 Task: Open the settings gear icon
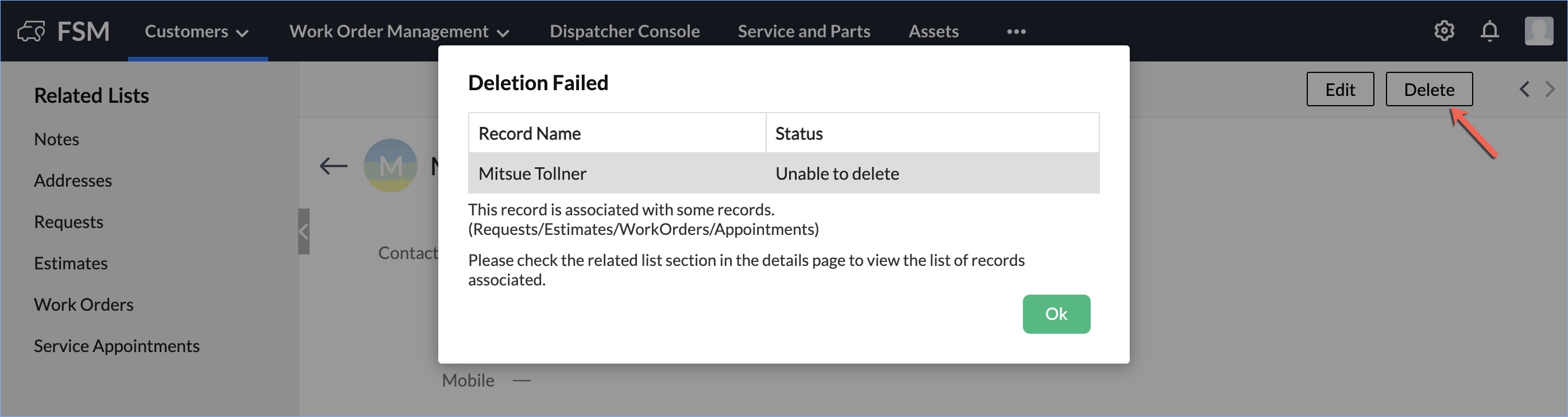pos(1444,31)
